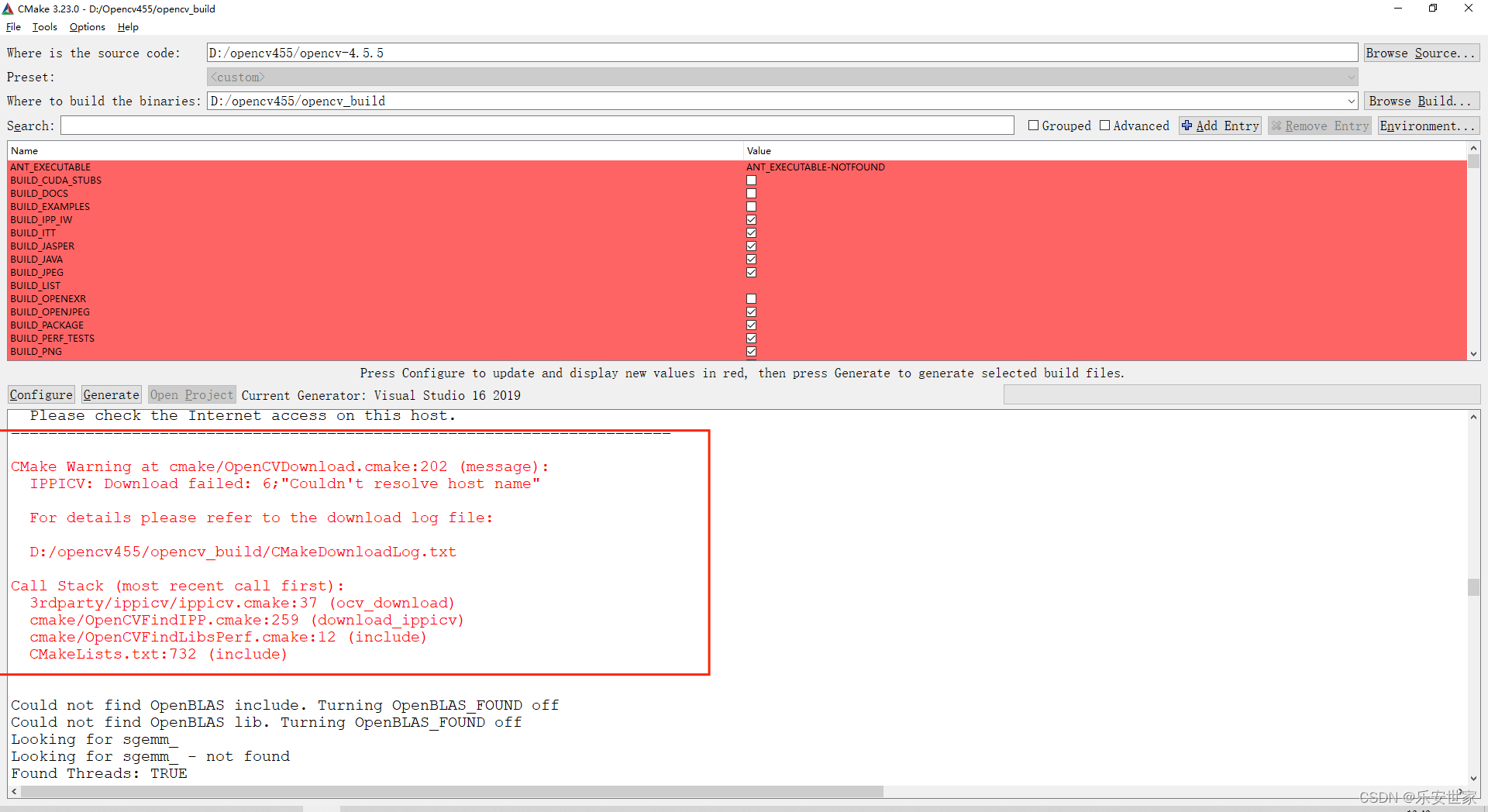Screen dimensions: 1488x812
Task: Open the Preset custom dropdown
Action: click(782, 77)
